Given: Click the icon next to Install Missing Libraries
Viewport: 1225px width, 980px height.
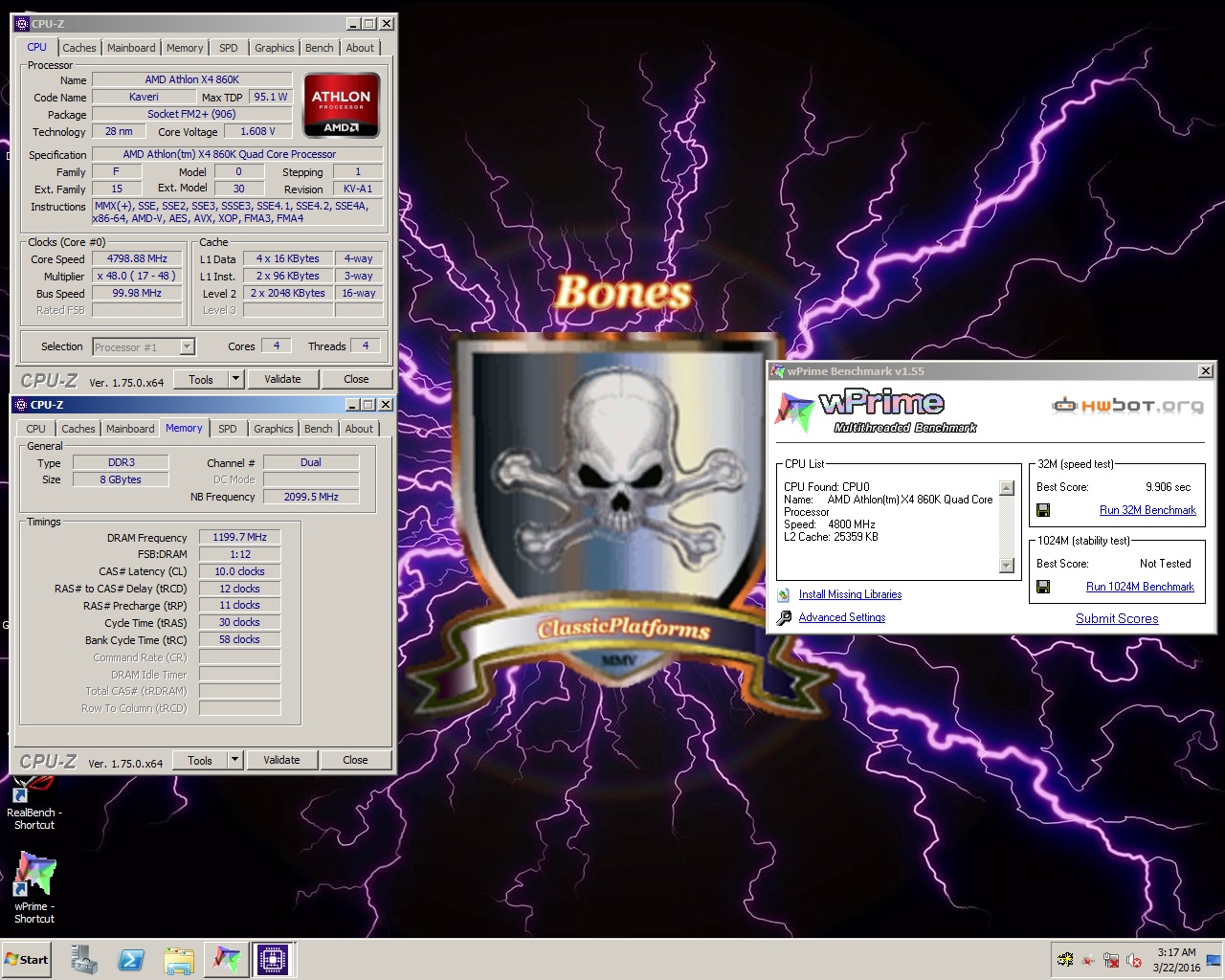Looking at the screenshot, I should [784, 594].
